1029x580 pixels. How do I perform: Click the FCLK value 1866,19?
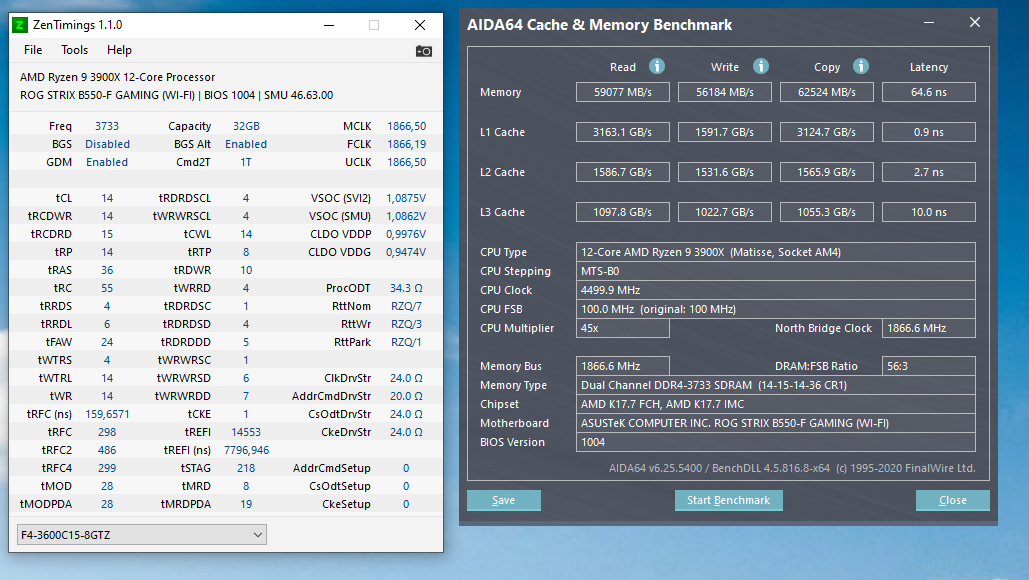point(406,144)
